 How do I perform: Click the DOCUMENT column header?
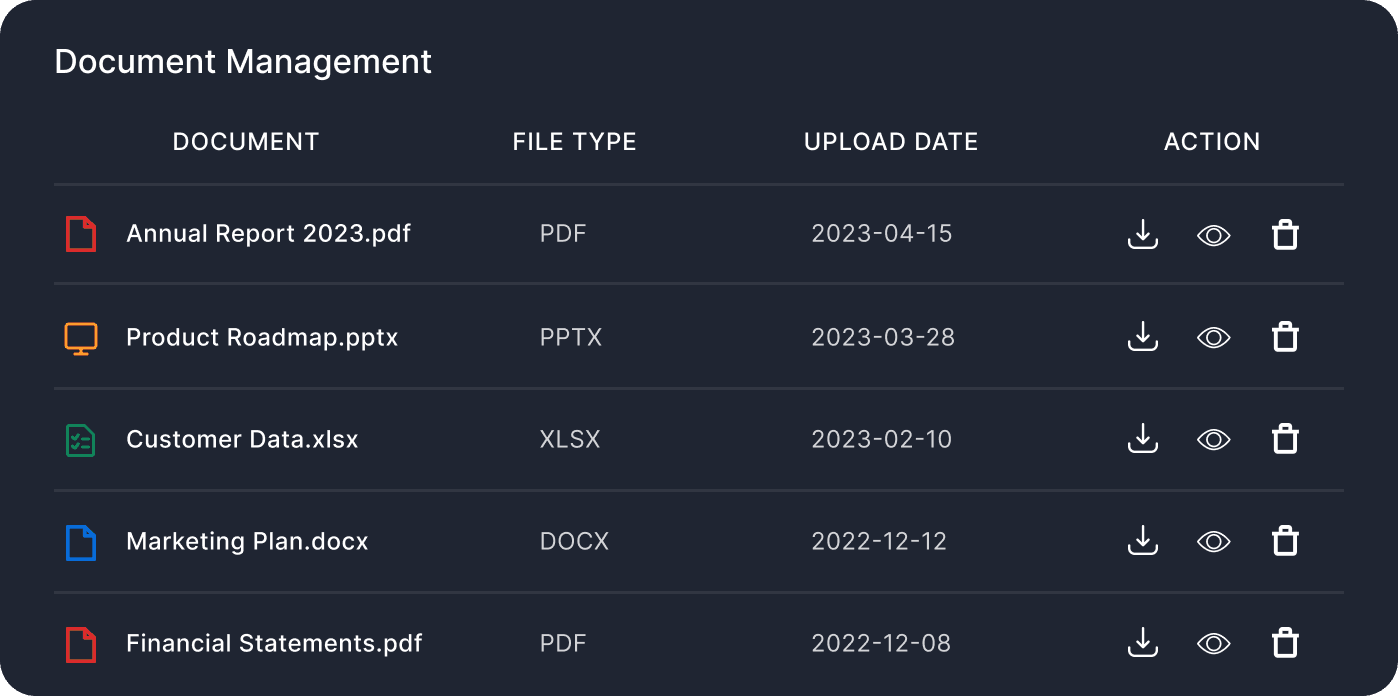pyautogui.click(x=246, y=142)
